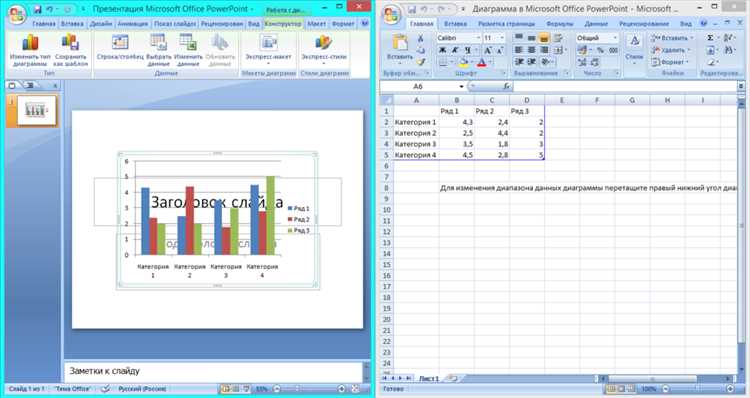The image size is (750, 398).
Task: Expand the Name Box dropdown arrow
Action: coord(461,87)
